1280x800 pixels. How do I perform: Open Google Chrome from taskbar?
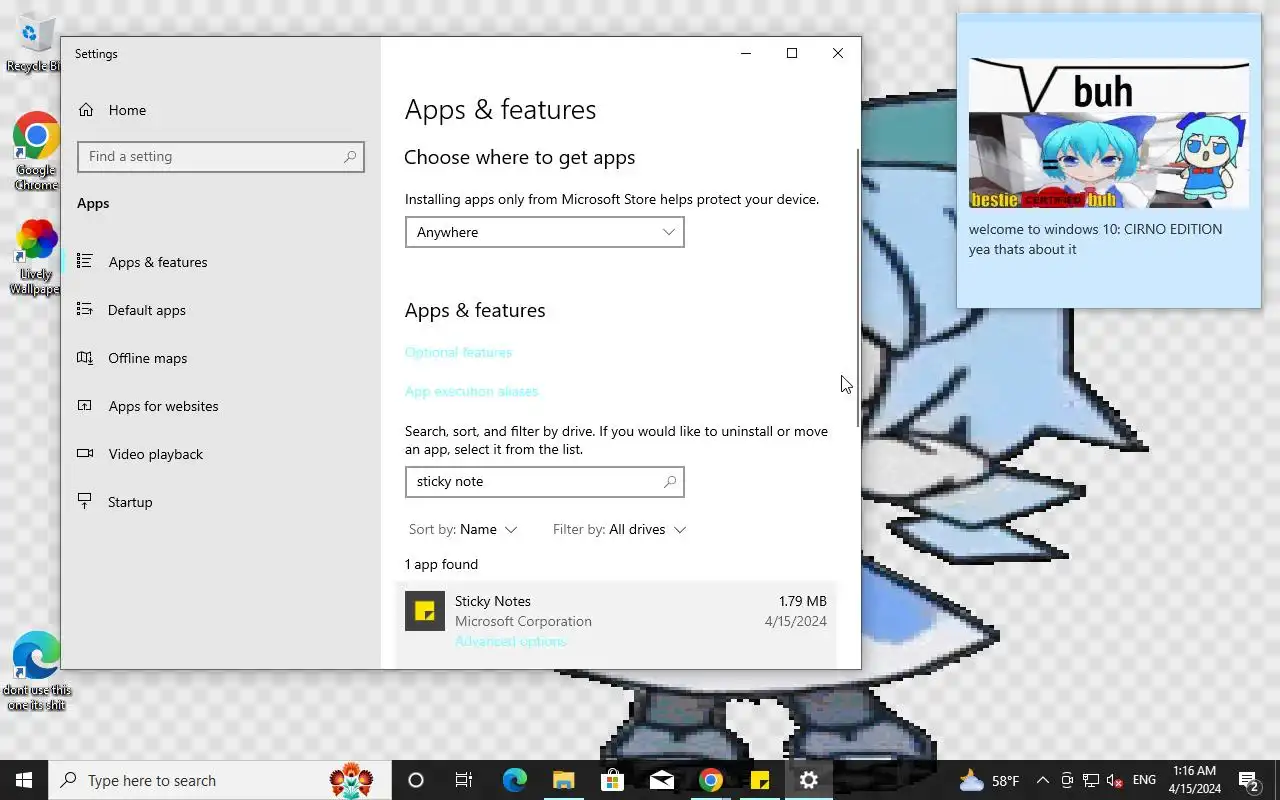711,780
